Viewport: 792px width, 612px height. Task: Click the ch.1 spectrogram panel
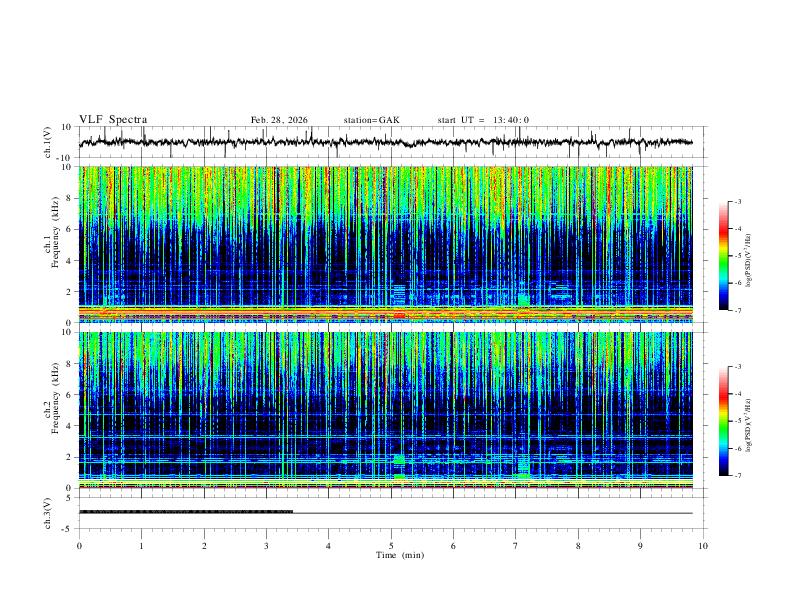(x=385, y=244)
